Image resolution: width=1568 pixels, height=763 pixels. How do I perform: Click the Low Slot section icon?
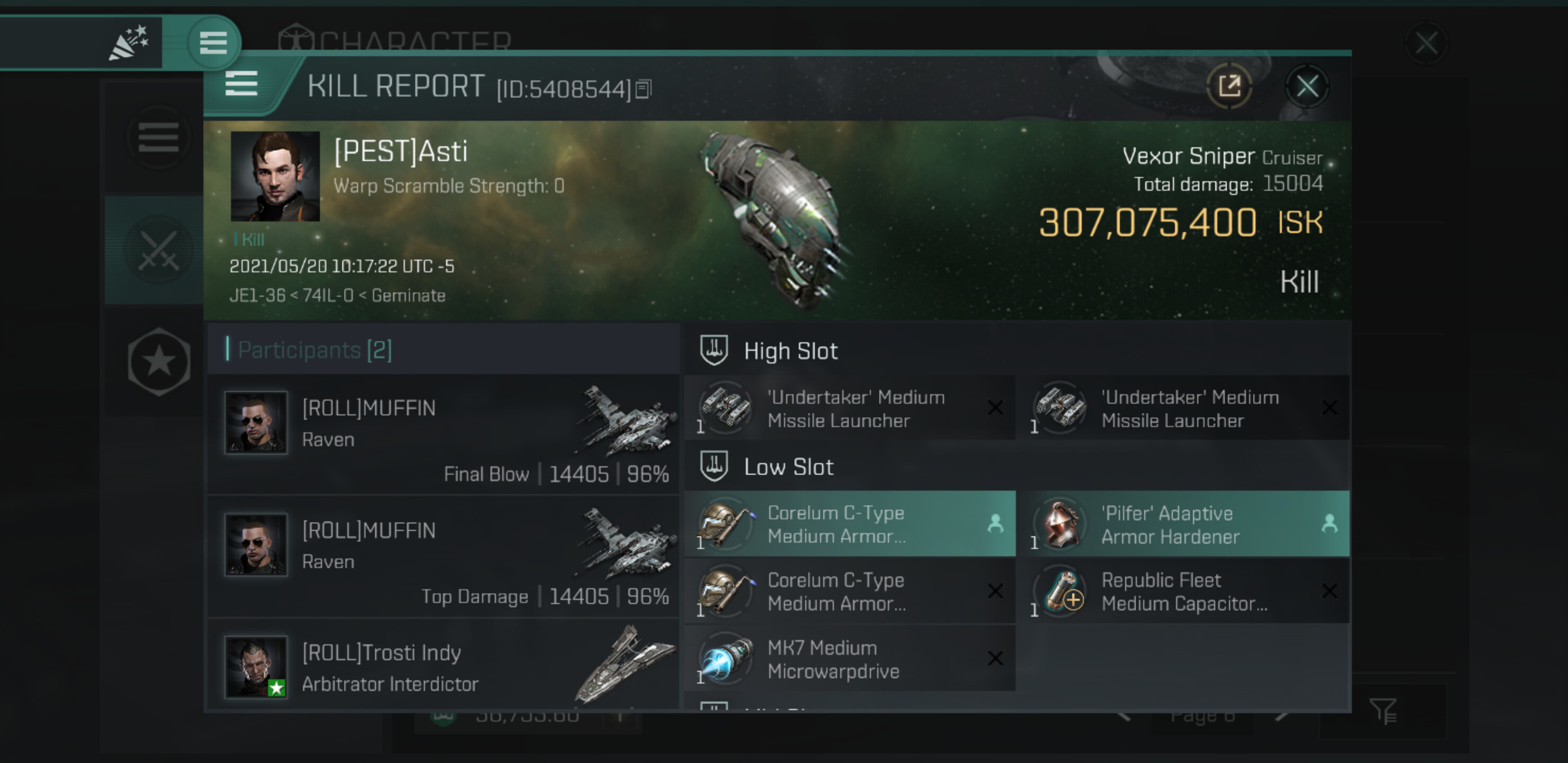tap(714, 466)
